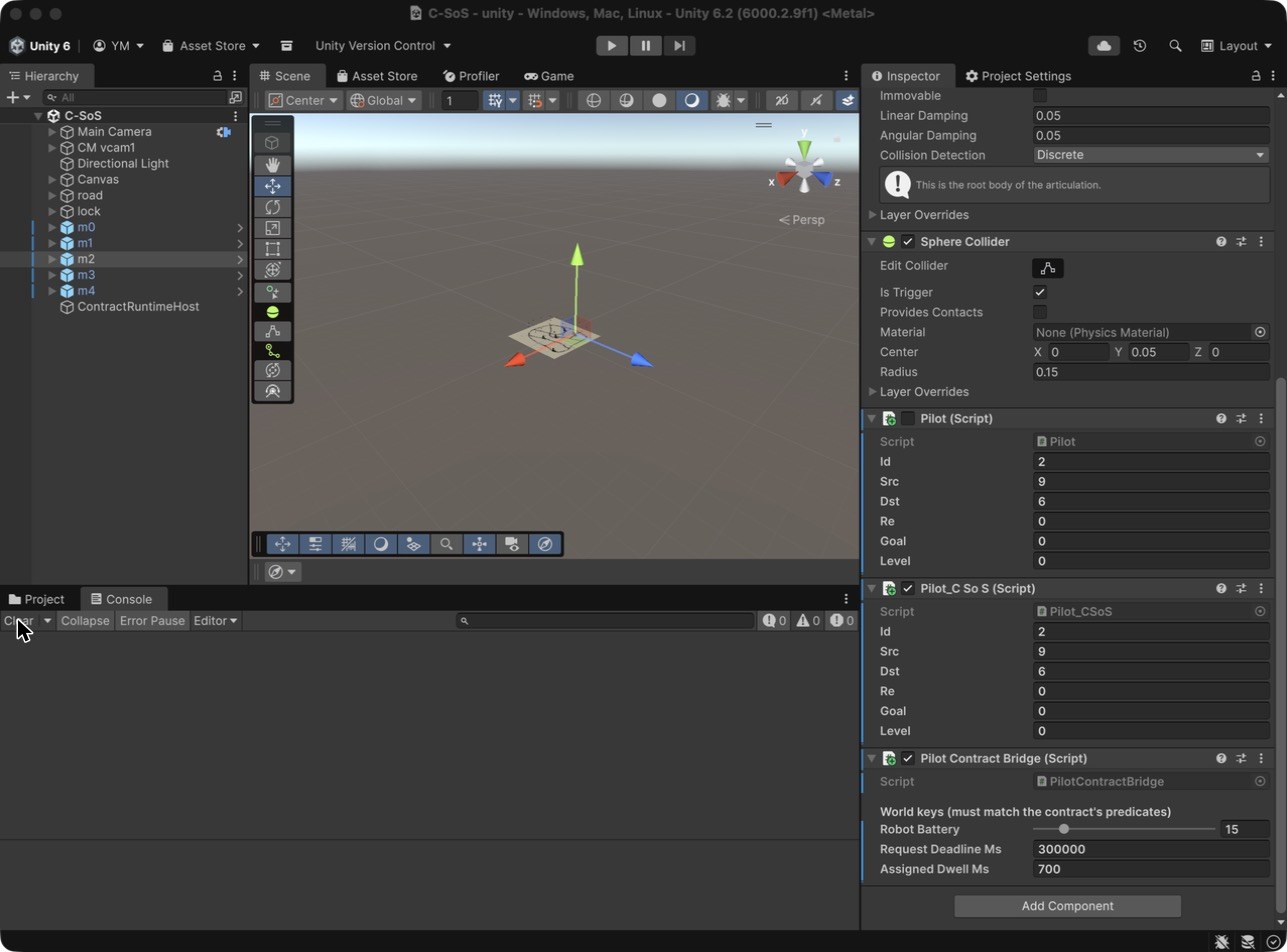
Task: Open the Project Settings tab
Action: pyautogui.click(x=1017, y=76)
